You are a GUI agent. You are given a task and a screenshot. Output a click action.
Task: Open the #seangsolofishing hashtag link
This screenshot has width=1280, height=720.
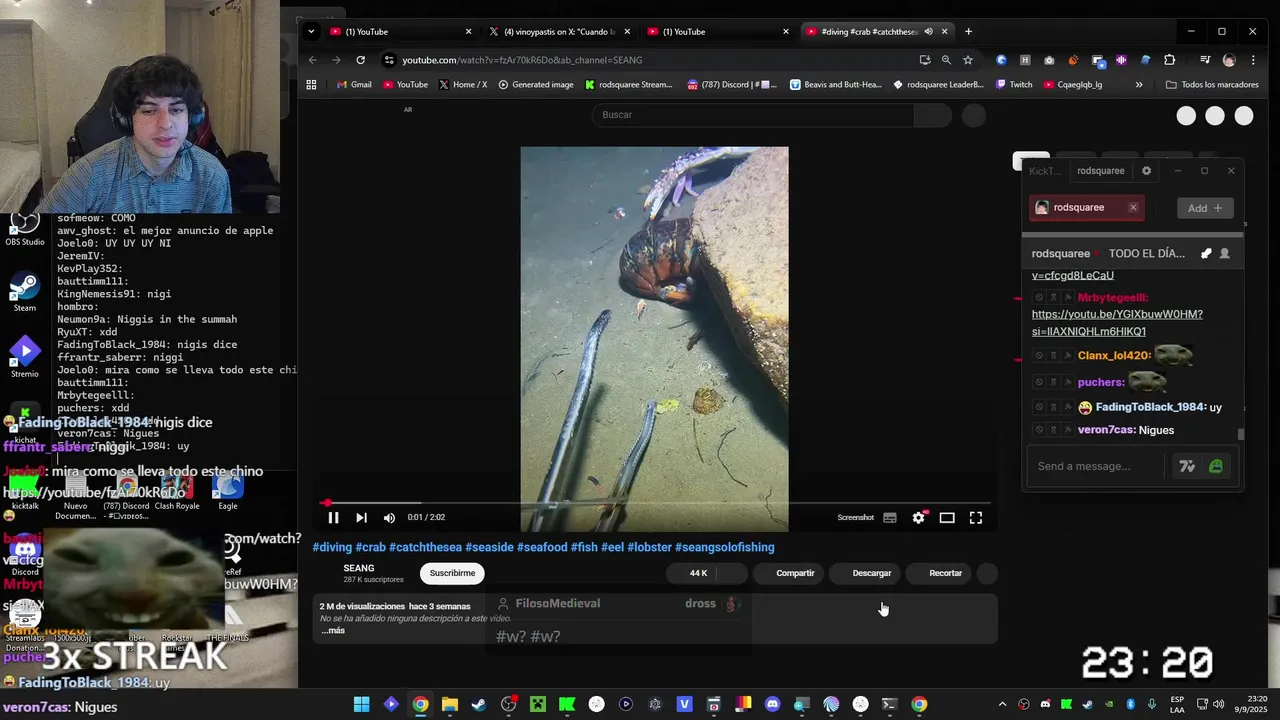(725, 547)
